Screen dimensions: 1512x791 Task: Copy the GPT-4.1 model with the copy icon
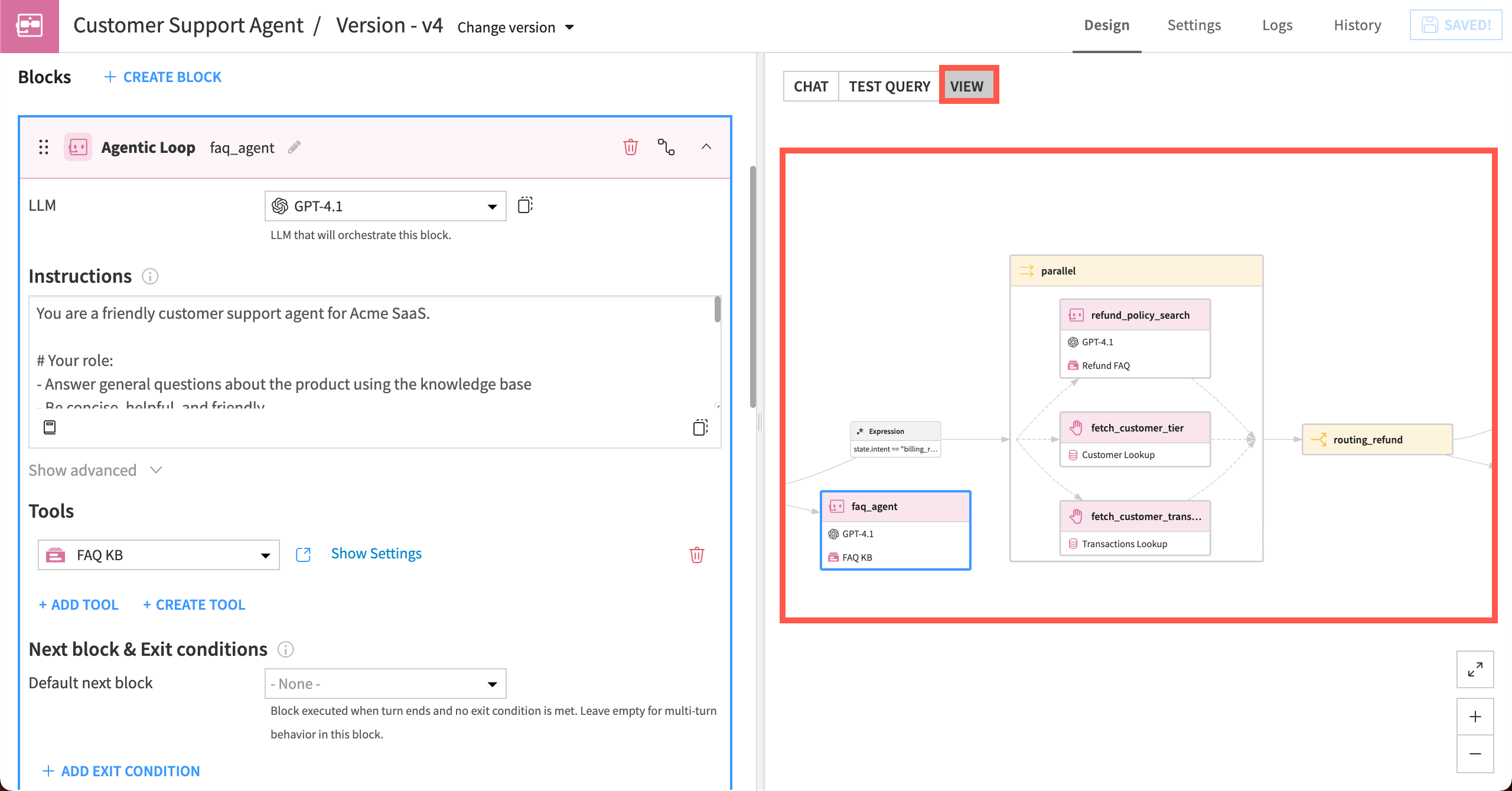pos(524,205)
